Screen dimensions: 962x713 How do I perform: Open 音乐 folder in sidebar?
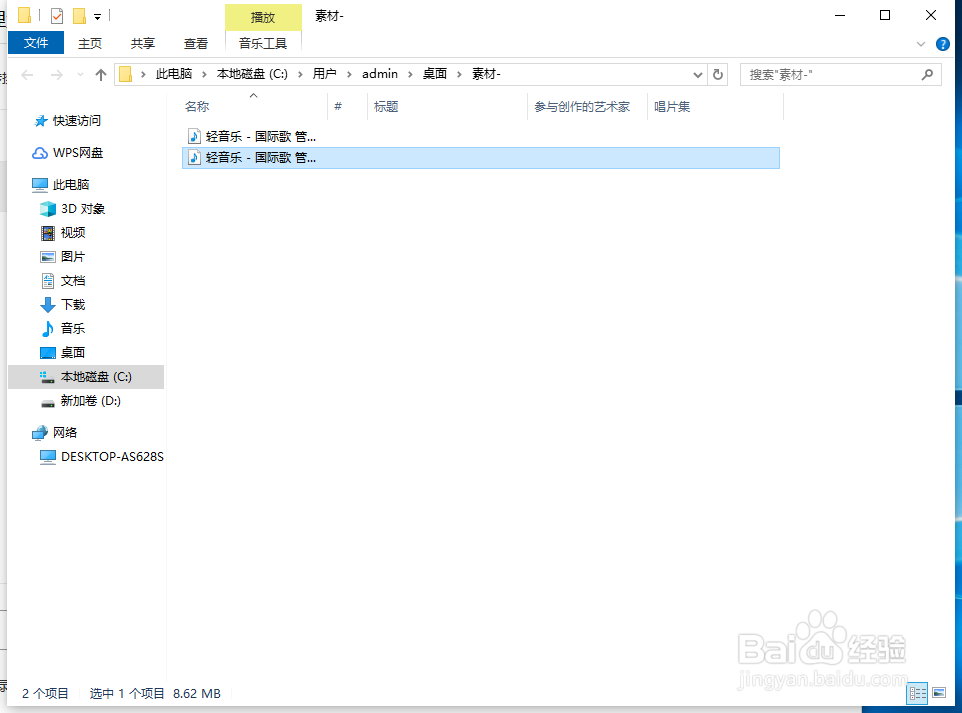click(x=73, y=328)
